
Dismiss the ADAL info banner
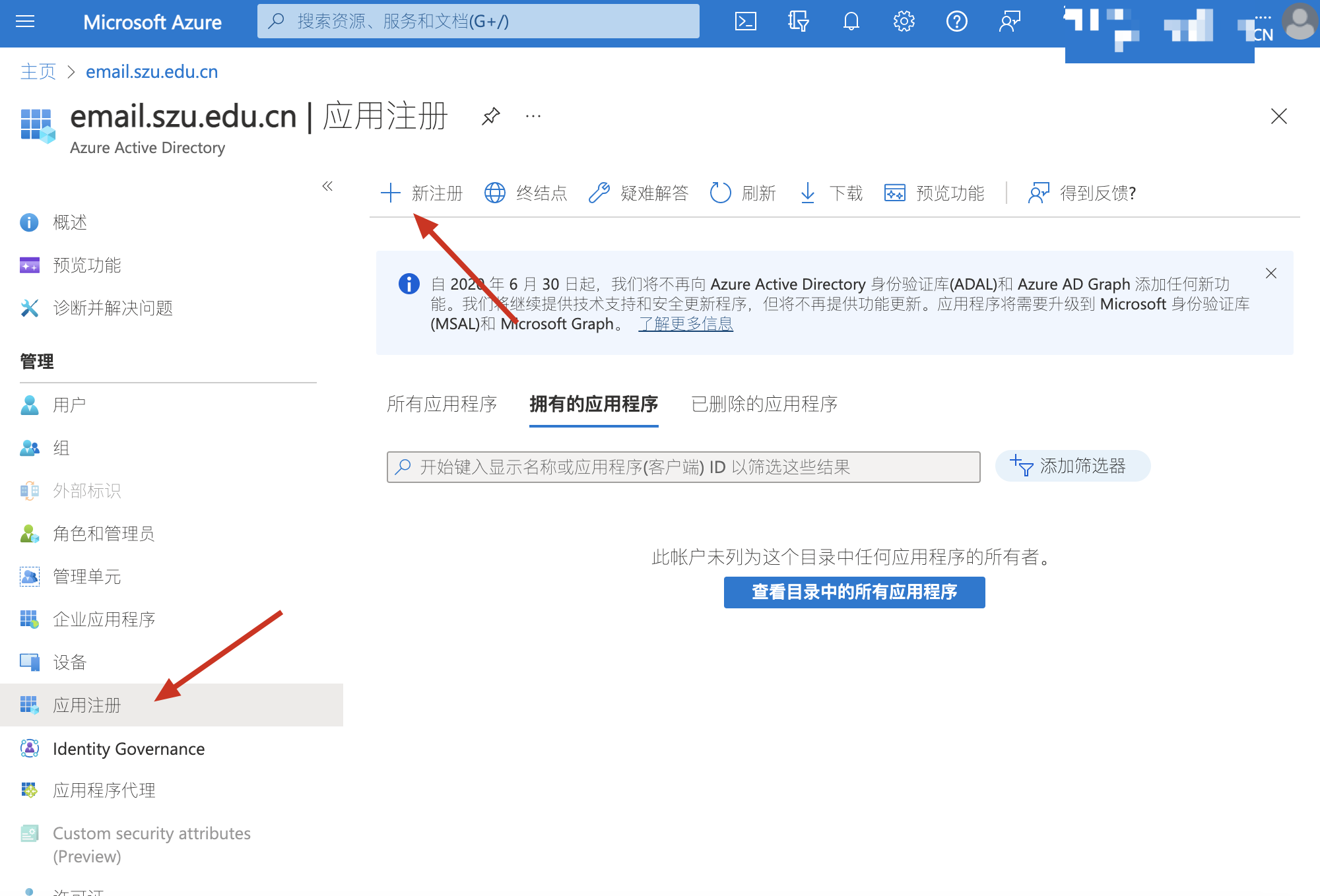point(1270,273)
